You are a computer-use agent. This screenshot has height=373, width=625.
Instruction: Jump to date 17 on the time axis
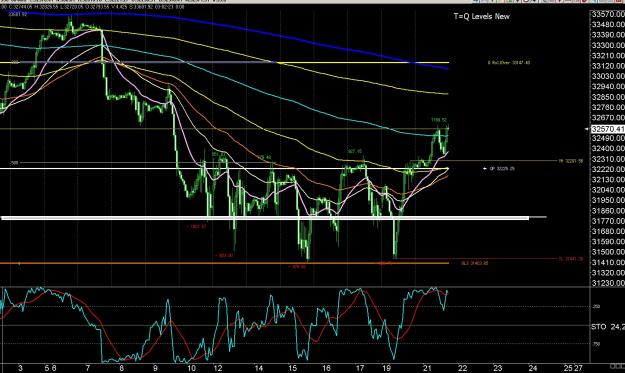tap(360, 368)
